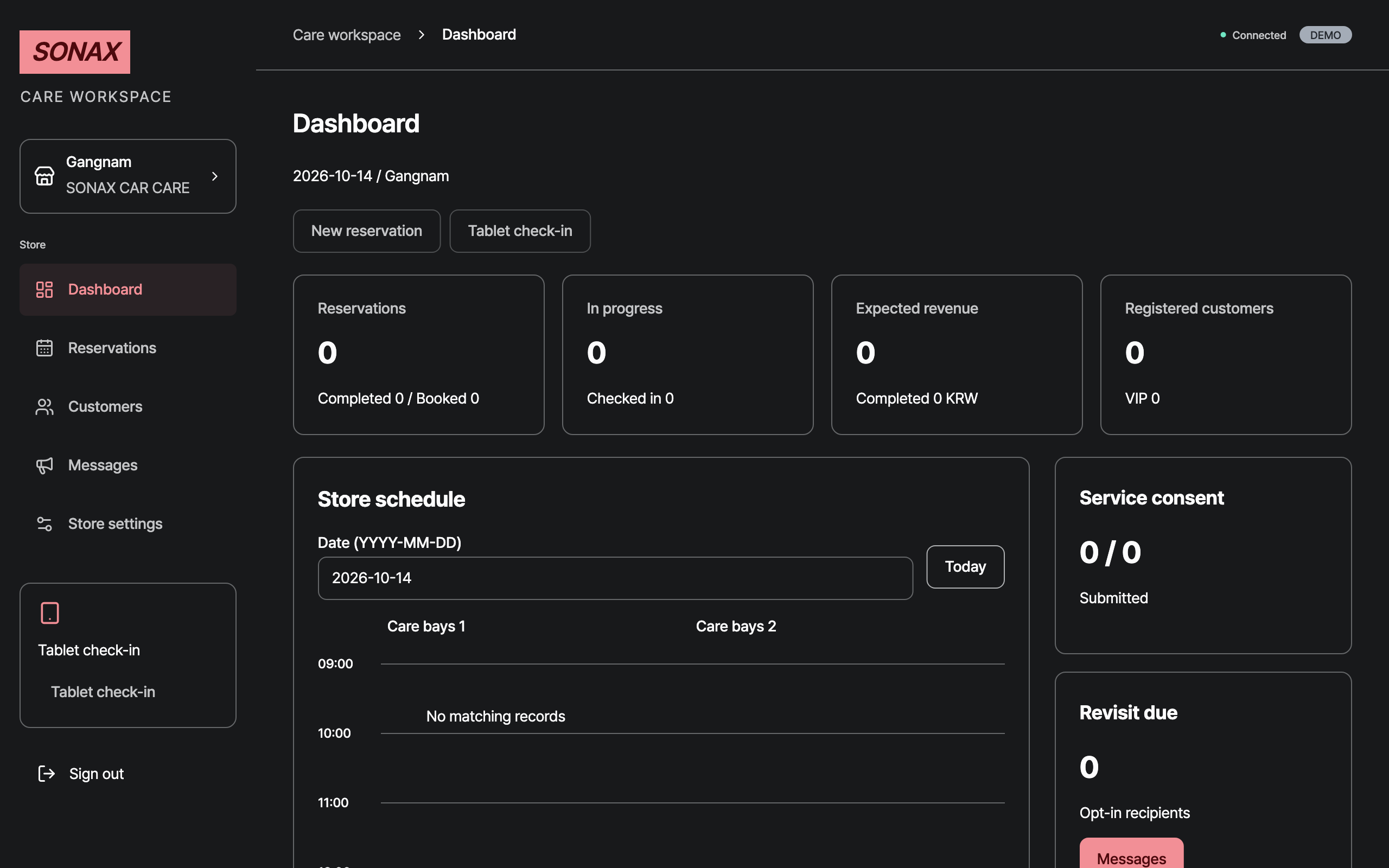Click the Sign out arrow icon

(x=47, y=773)
